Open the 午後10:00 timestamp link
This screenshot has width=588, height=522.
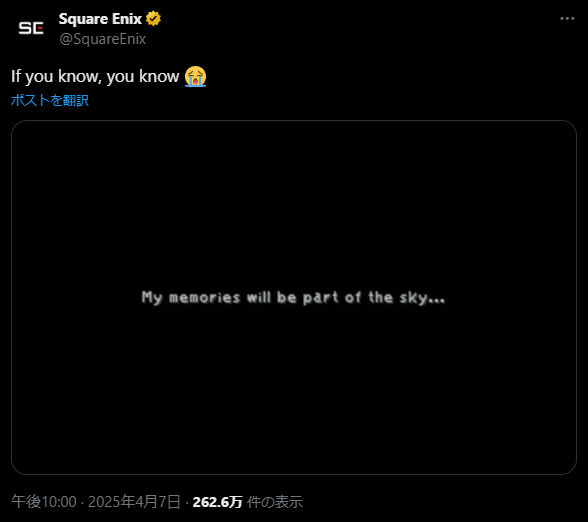44,502
